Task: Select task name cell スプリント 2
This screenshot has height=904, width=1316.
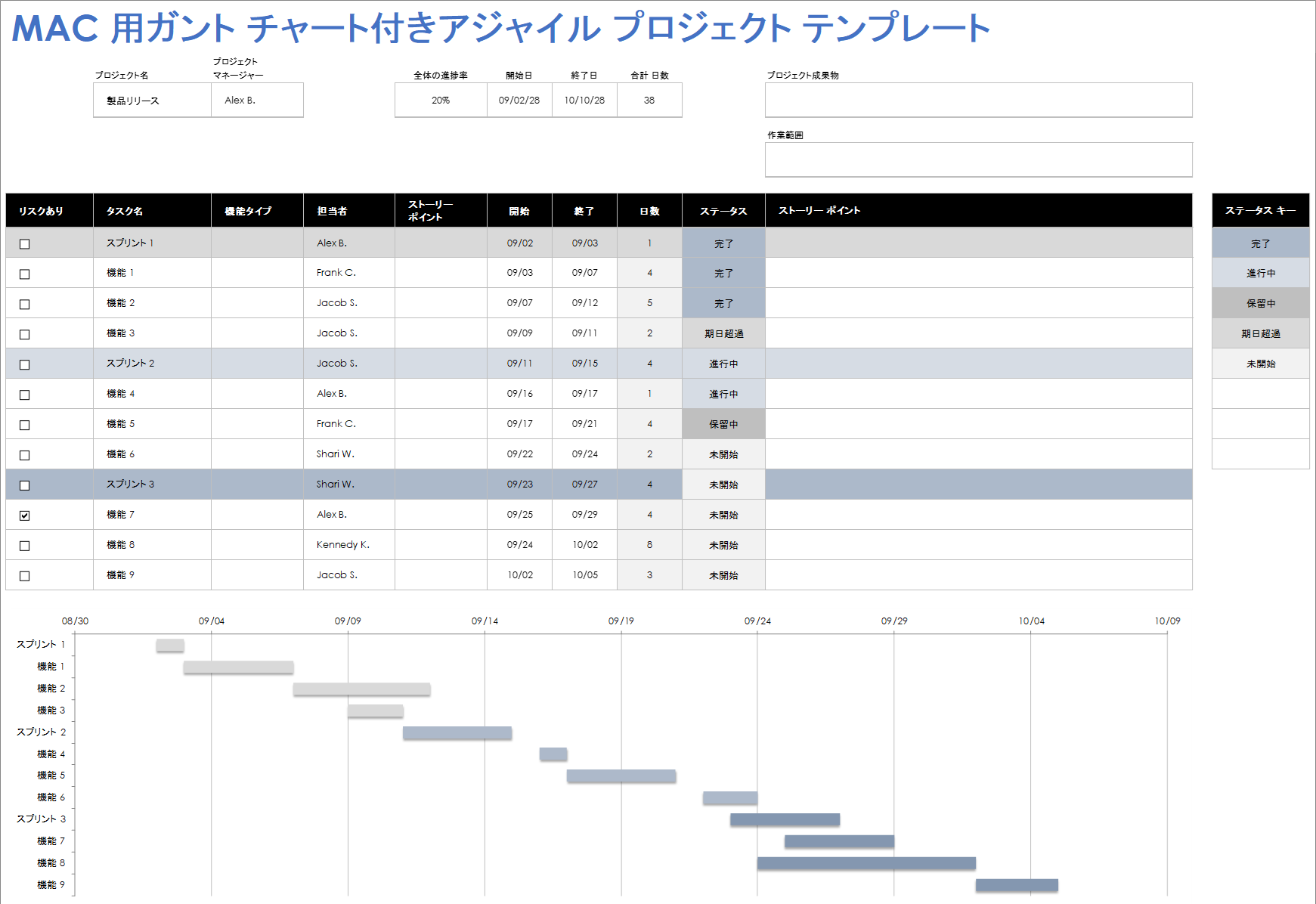Action: [x=152, y=363]
